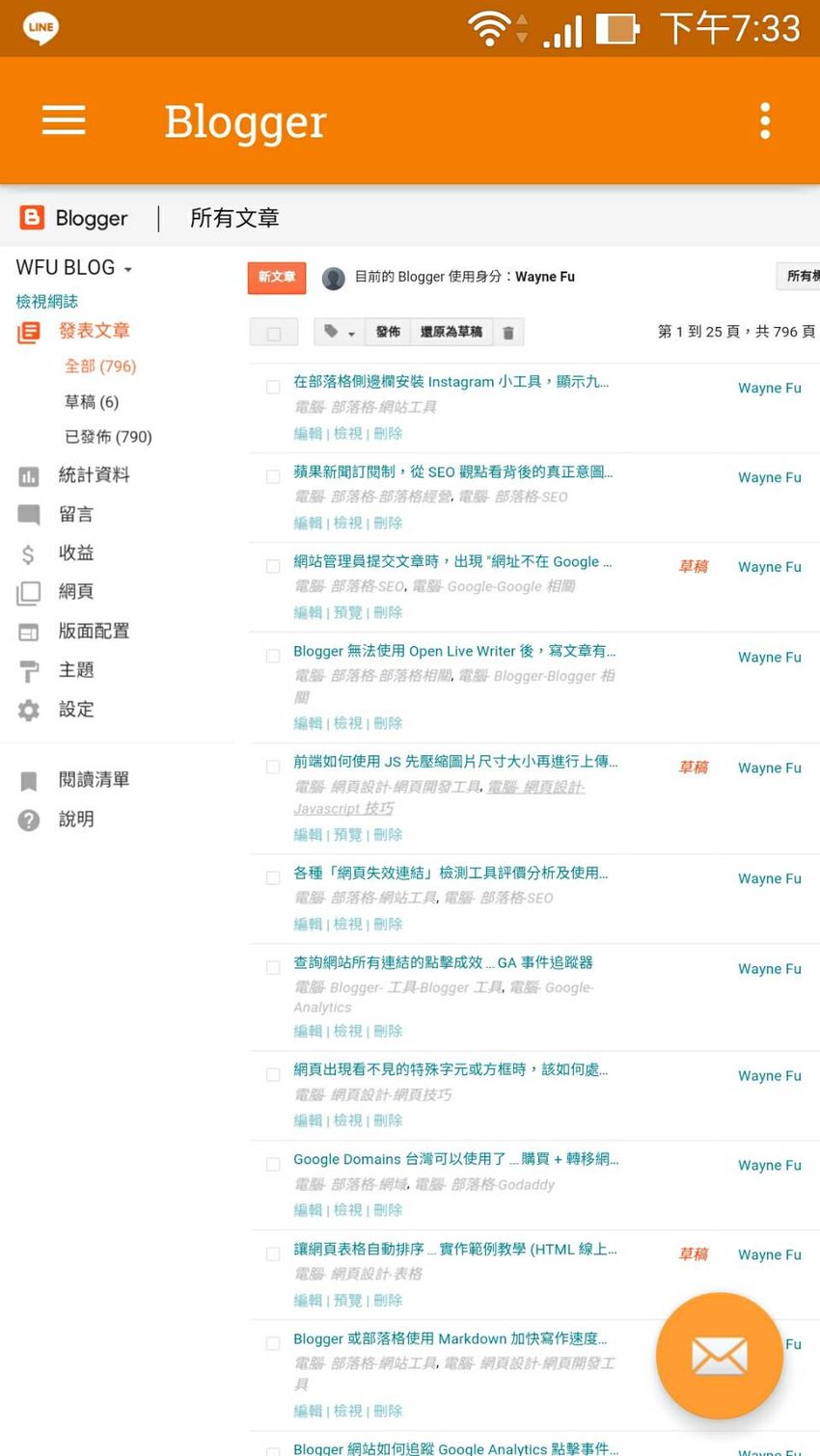Click the 留言 comment bubble icon
Viewport: 820px width, 1456px height.
29,515
